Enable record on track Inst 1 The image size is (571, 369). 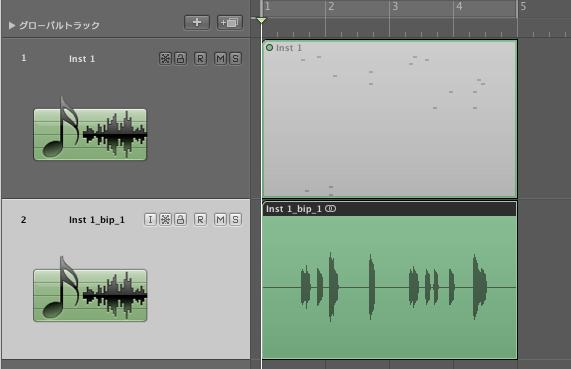point(200,58)
